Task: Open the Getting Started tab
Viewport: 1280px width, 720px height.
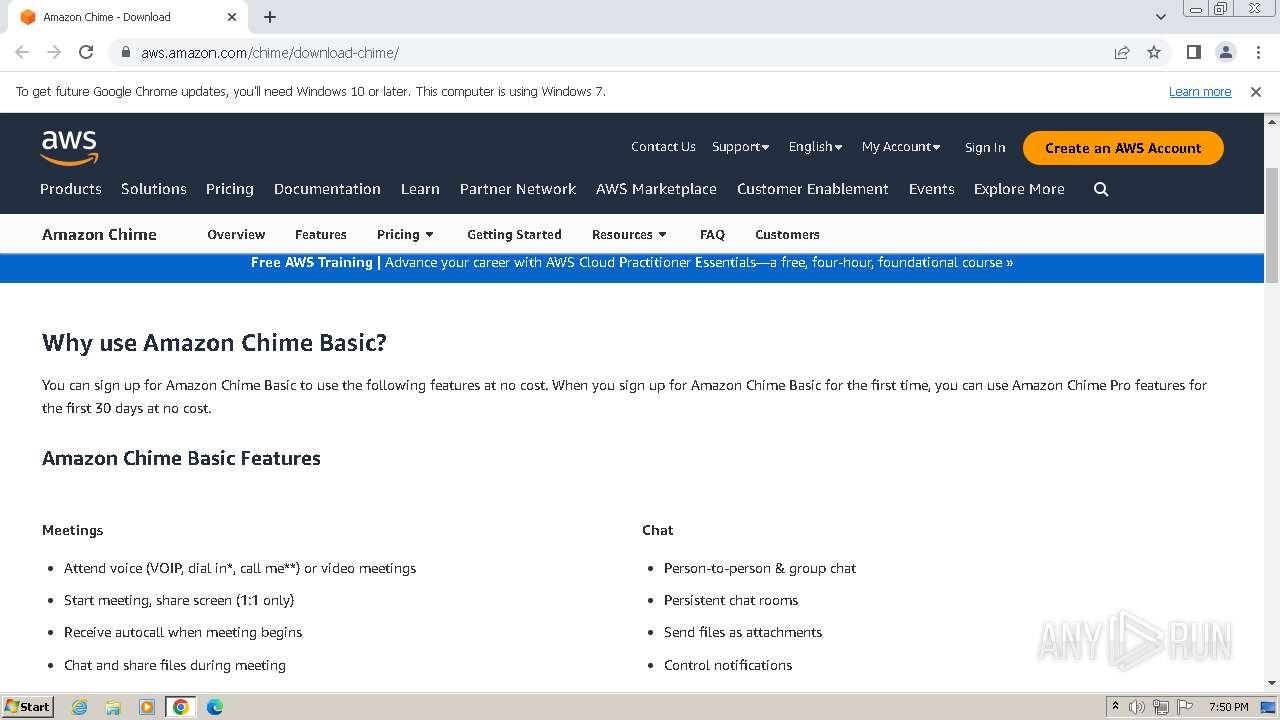Action: pos(514,235)
